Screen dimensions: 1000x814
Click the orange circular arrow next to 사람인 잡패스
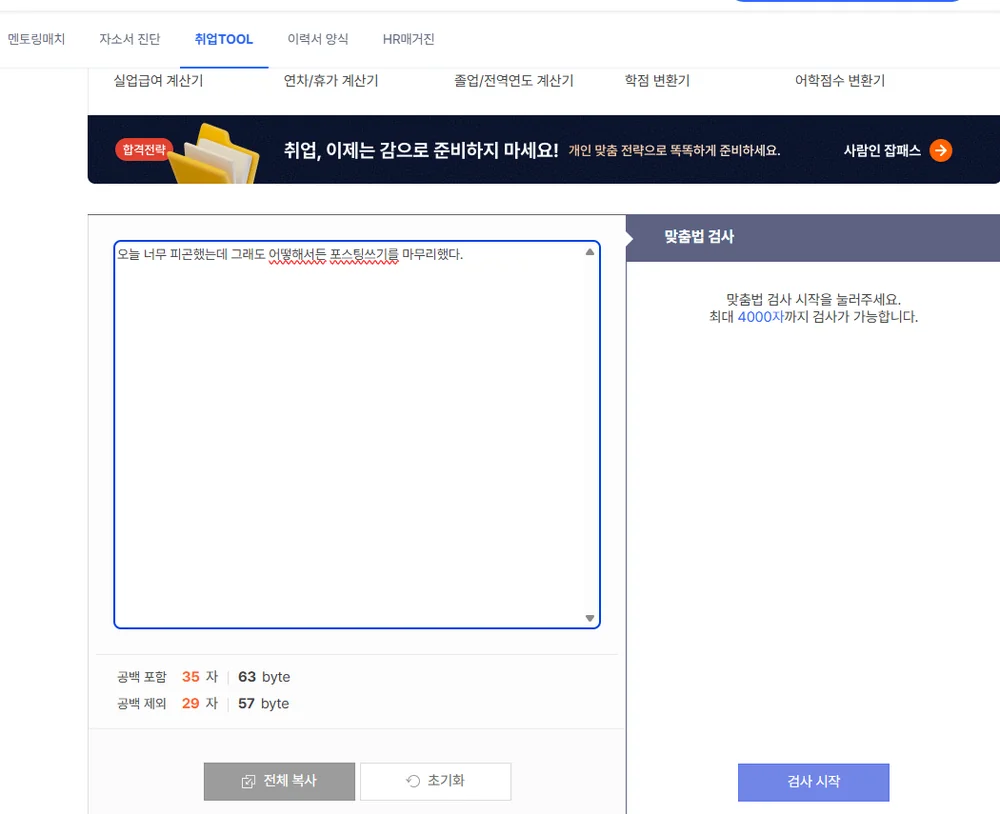pos(940,150)
